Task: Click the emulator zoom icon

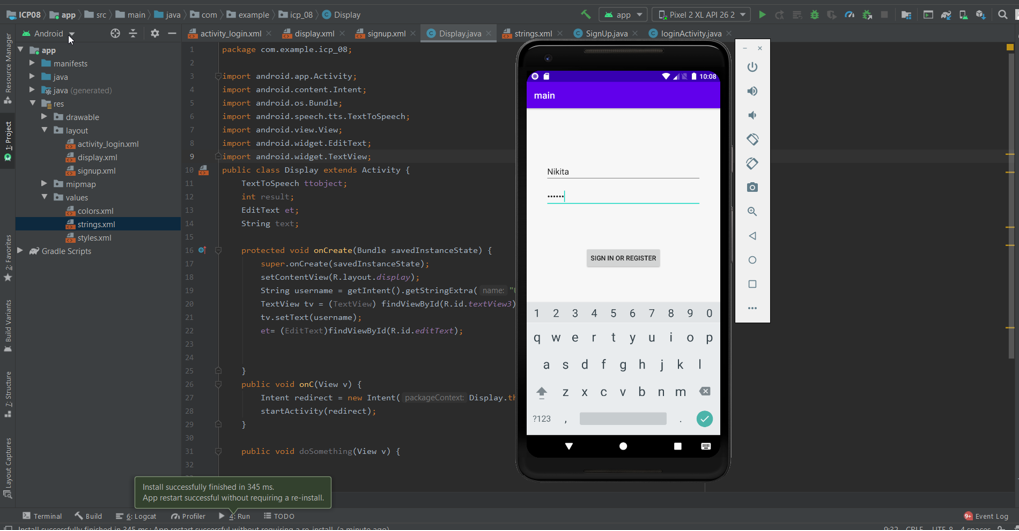Action: point(752,211)
